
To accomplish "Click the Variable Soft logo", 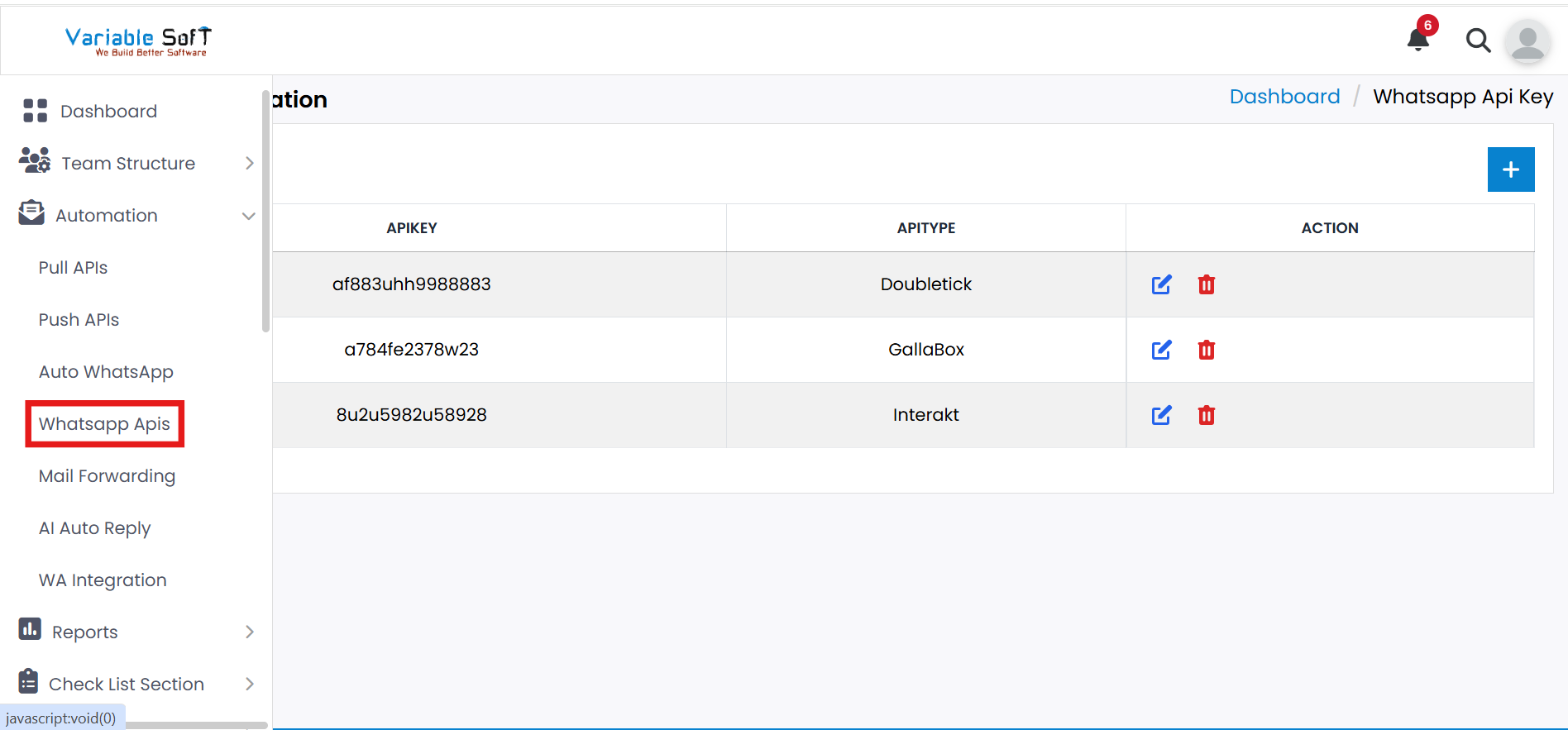I will [x=138, y=41].
